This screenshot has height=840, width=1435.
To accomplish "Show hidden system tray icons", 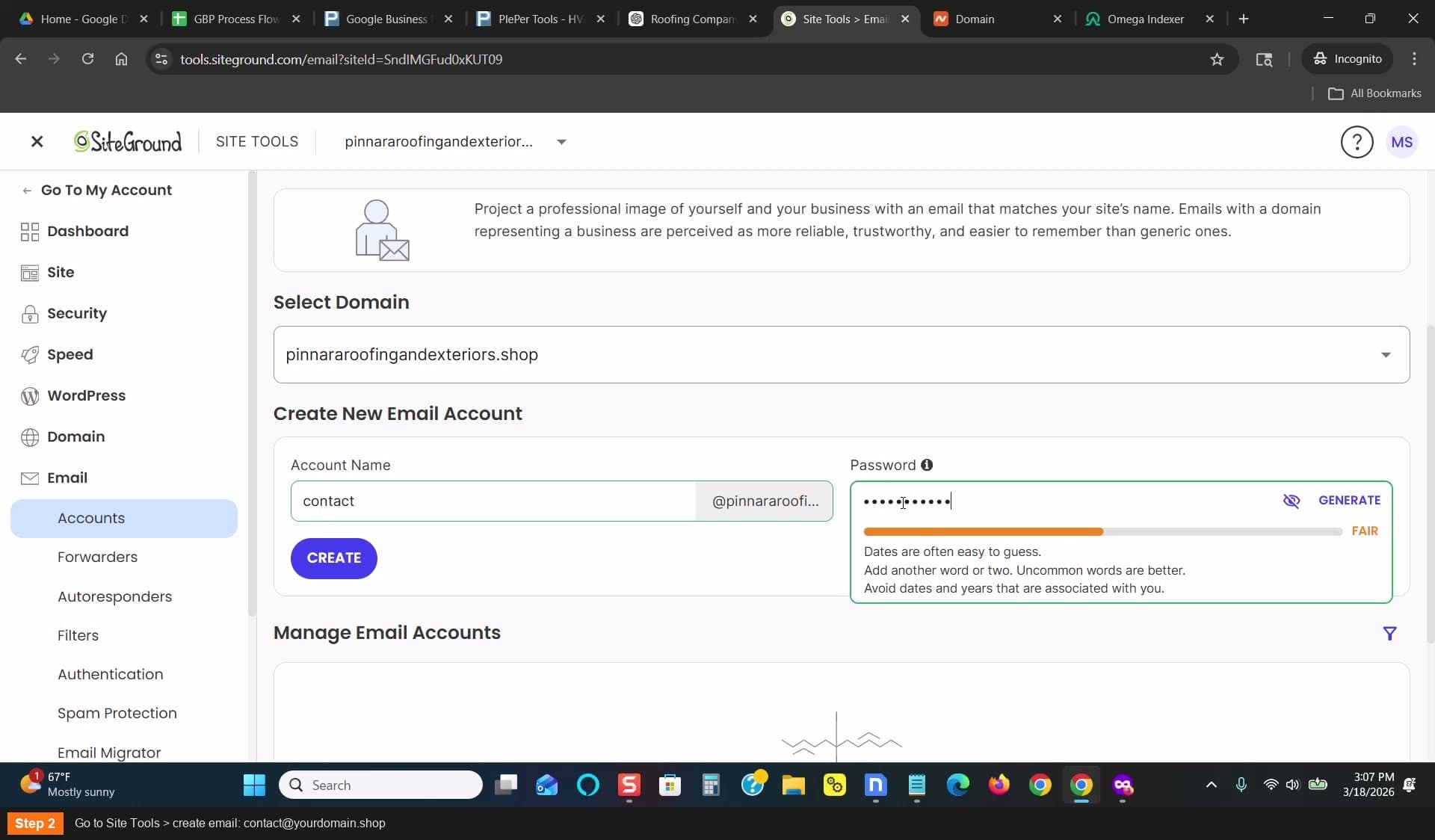I will pyautogui.click(x=1212, y=785).
